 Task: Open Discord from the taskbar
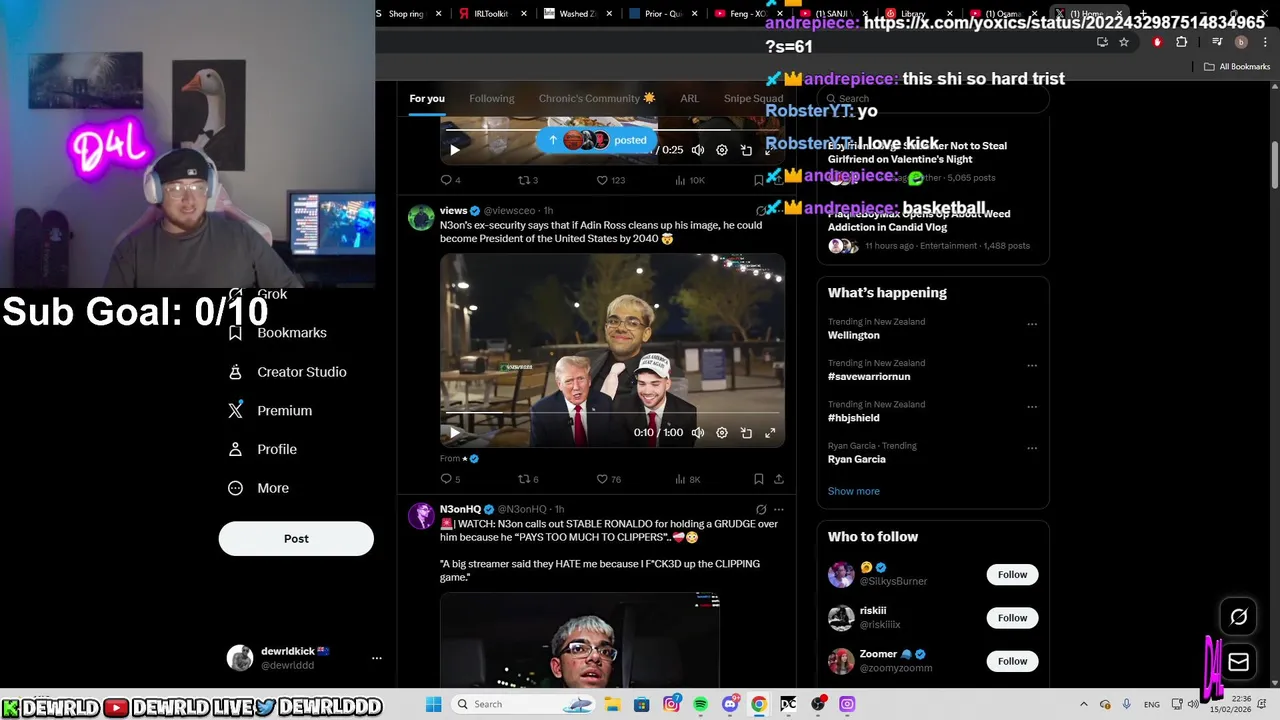[730, 704]
